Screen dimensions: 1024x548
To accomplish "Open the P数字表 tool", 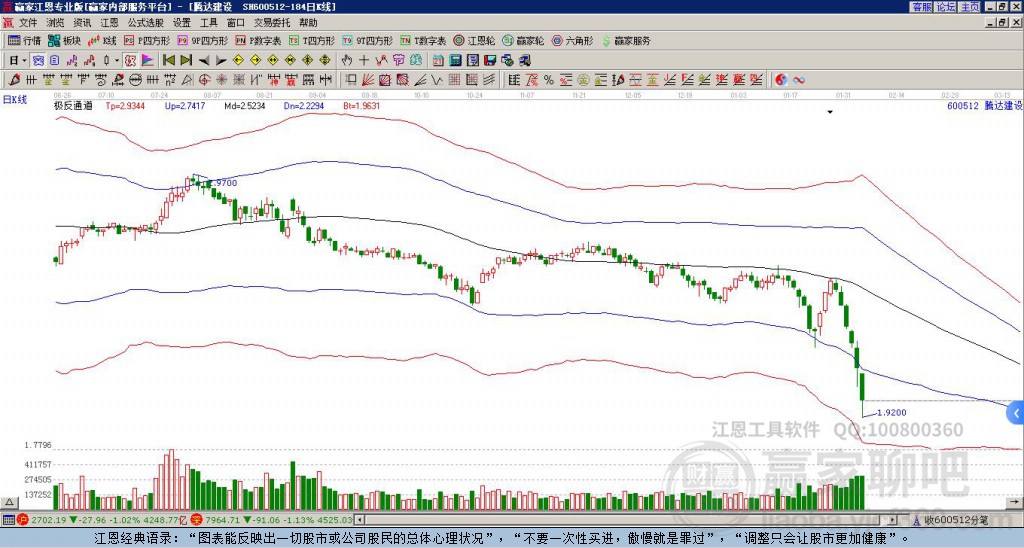I will click(258, 40).
